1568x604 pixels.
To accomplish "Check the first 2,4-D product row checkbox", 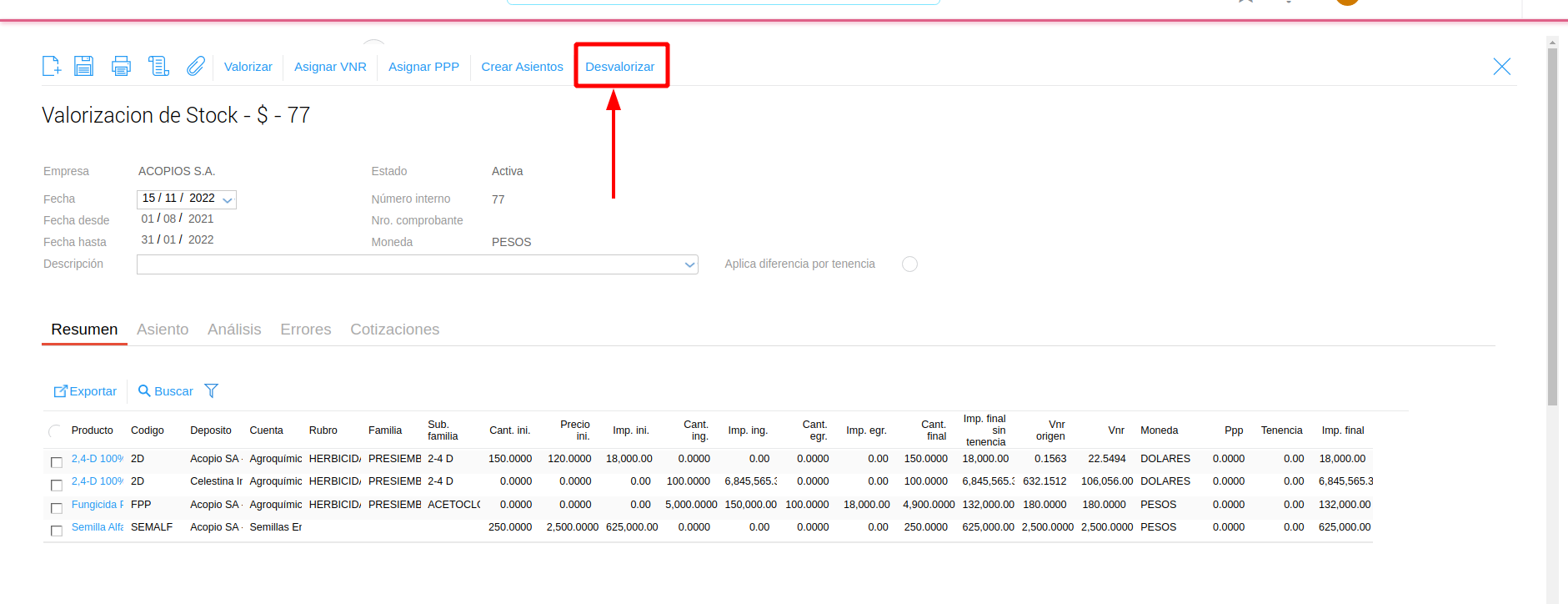I will click(57, 462).
